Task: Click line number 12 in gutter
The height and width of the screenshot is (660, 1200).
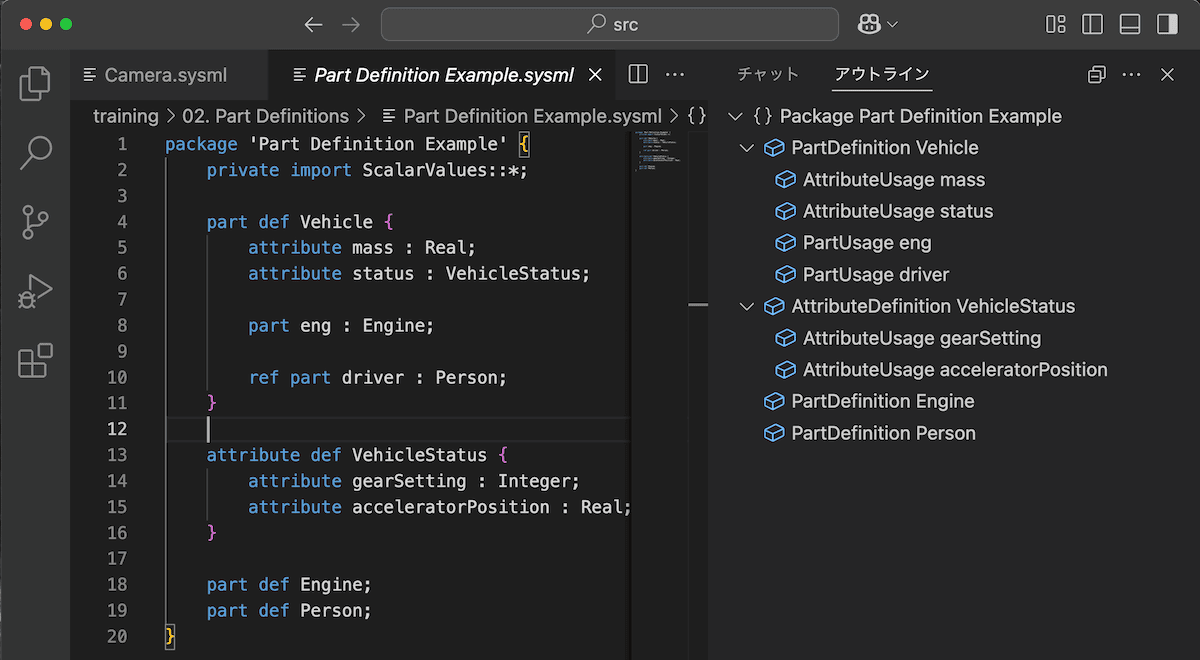Action: pos(117,429)
